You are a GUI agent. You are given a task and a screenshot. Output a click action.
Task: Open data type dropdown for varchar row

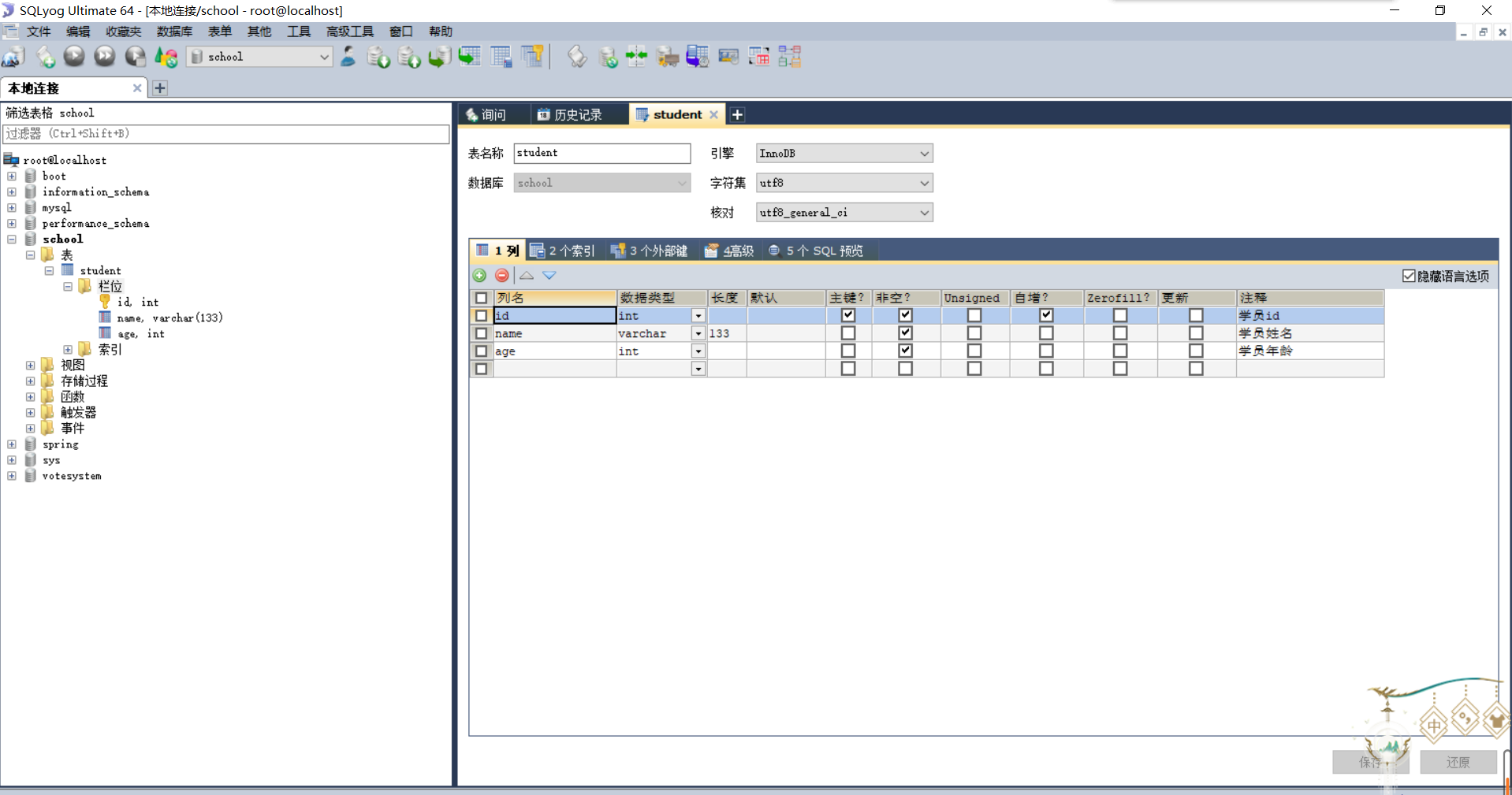tap(698, 333)
